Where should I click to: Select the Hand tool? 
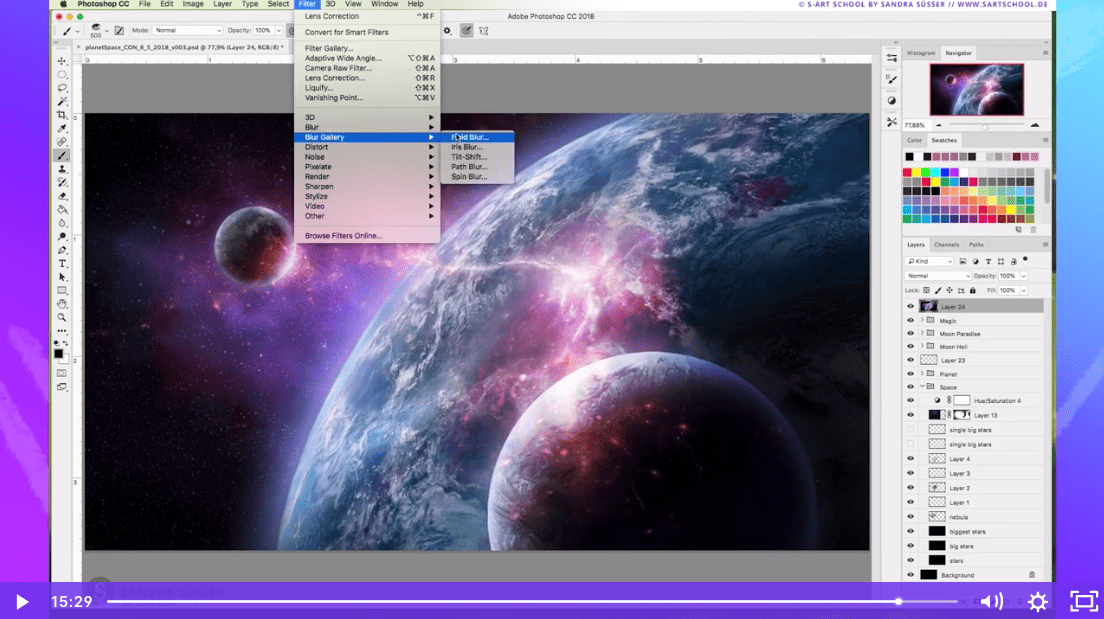tap(62, 304)
